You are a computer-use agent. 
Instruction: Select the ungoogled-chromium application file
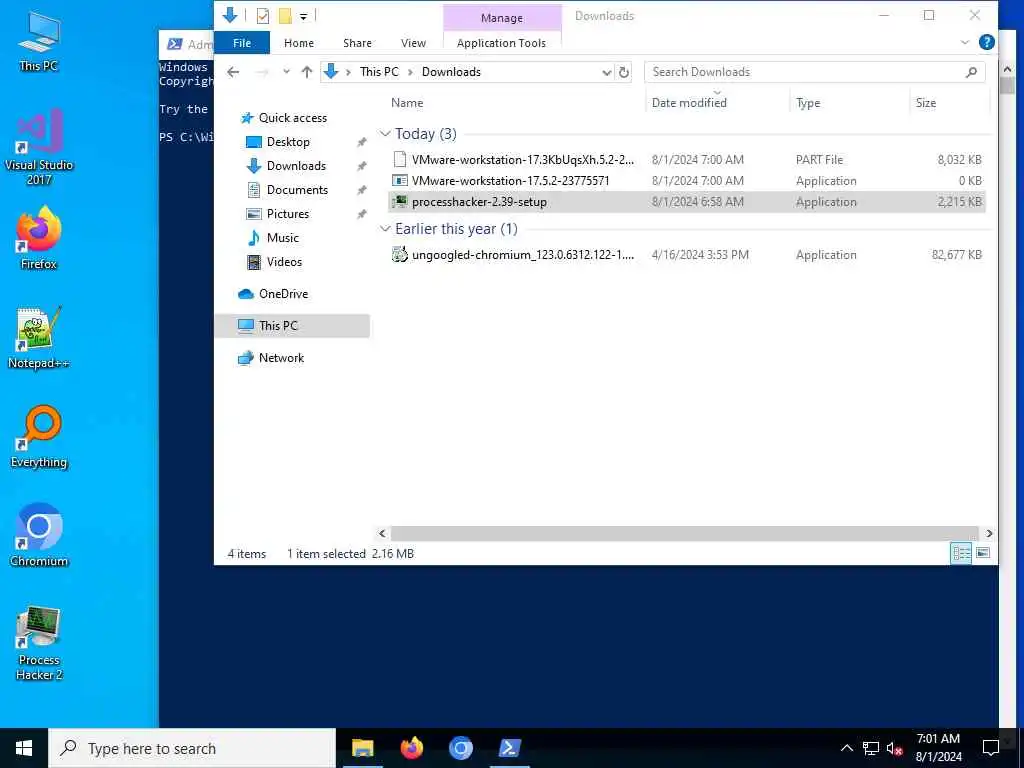(686, 255)
